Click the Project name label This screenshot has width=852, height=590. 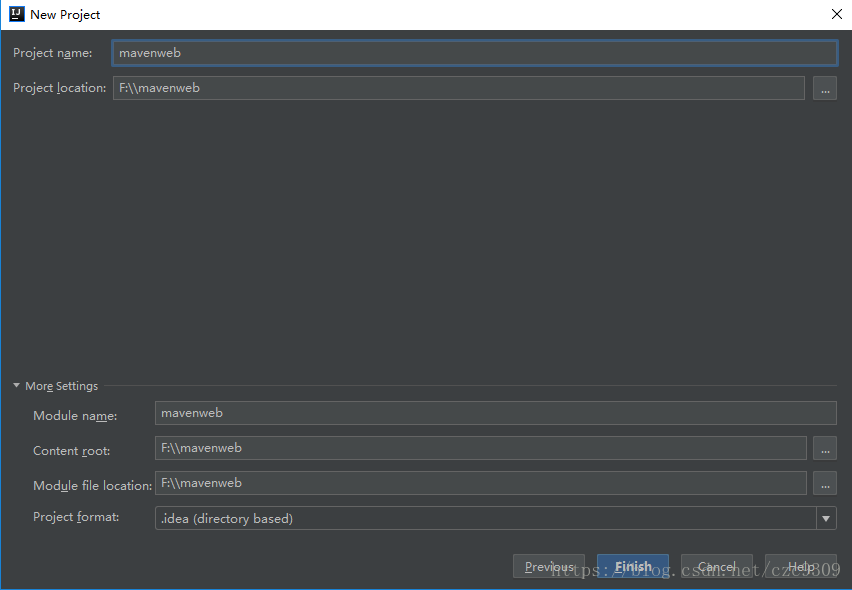(53, 53)
